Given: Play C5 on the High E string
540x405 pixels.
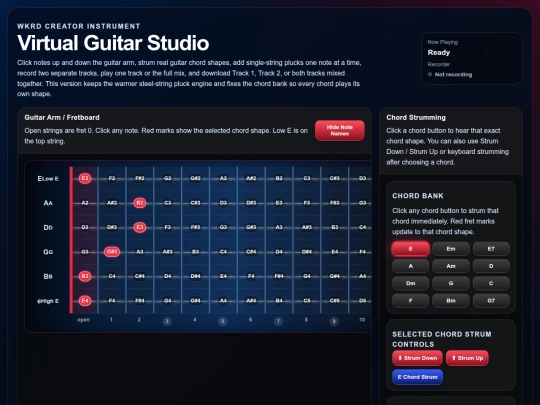Looking at the screenshot, I should coord(307,301).
